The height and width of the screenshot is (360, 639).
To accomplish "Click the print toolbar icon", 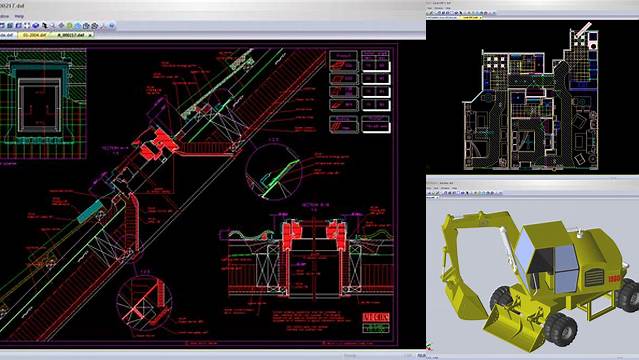I will pyautogui.click(x=95, y=25).
